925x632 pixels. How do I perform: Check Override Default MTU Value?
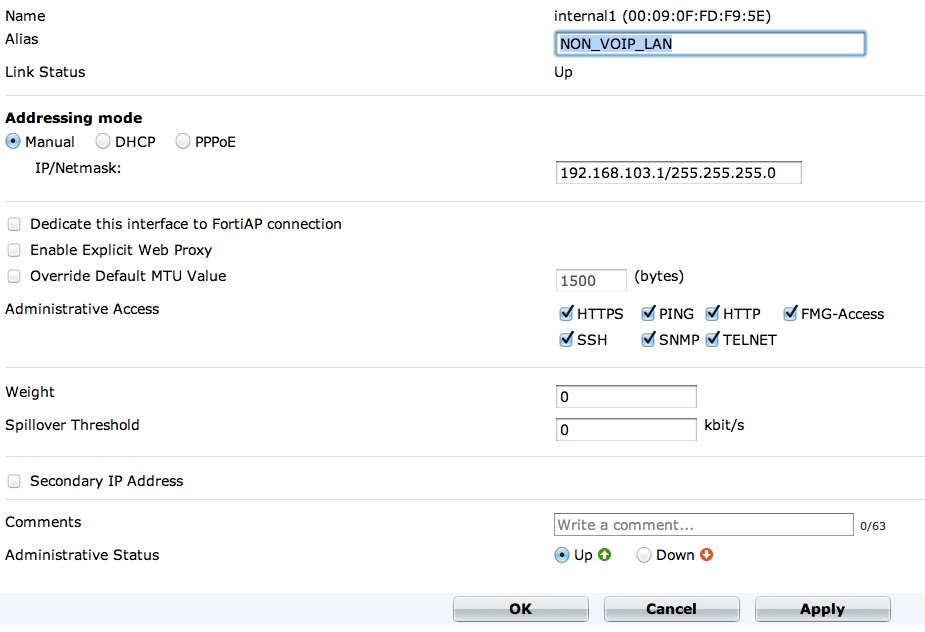coord(14,276)
